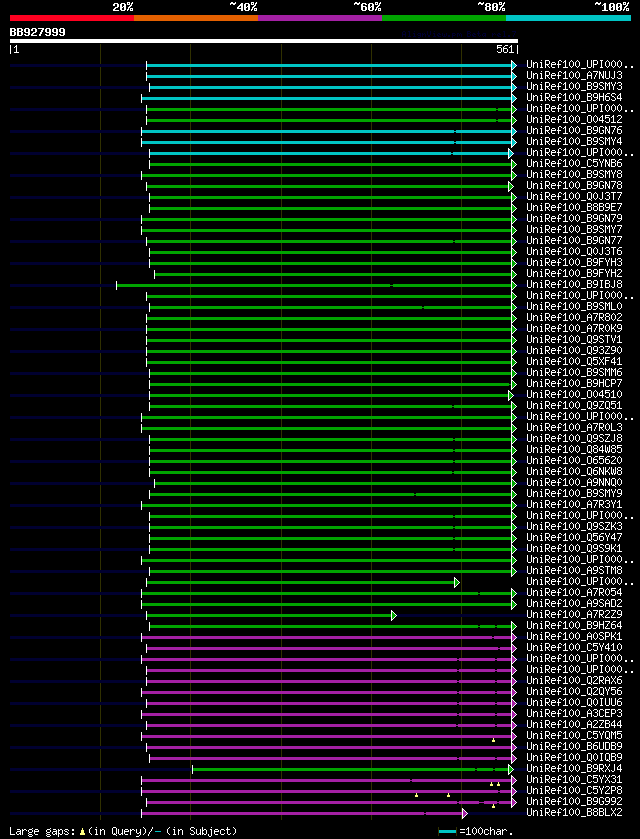Click UniRef100_Q56Y47 hit name

574,538
